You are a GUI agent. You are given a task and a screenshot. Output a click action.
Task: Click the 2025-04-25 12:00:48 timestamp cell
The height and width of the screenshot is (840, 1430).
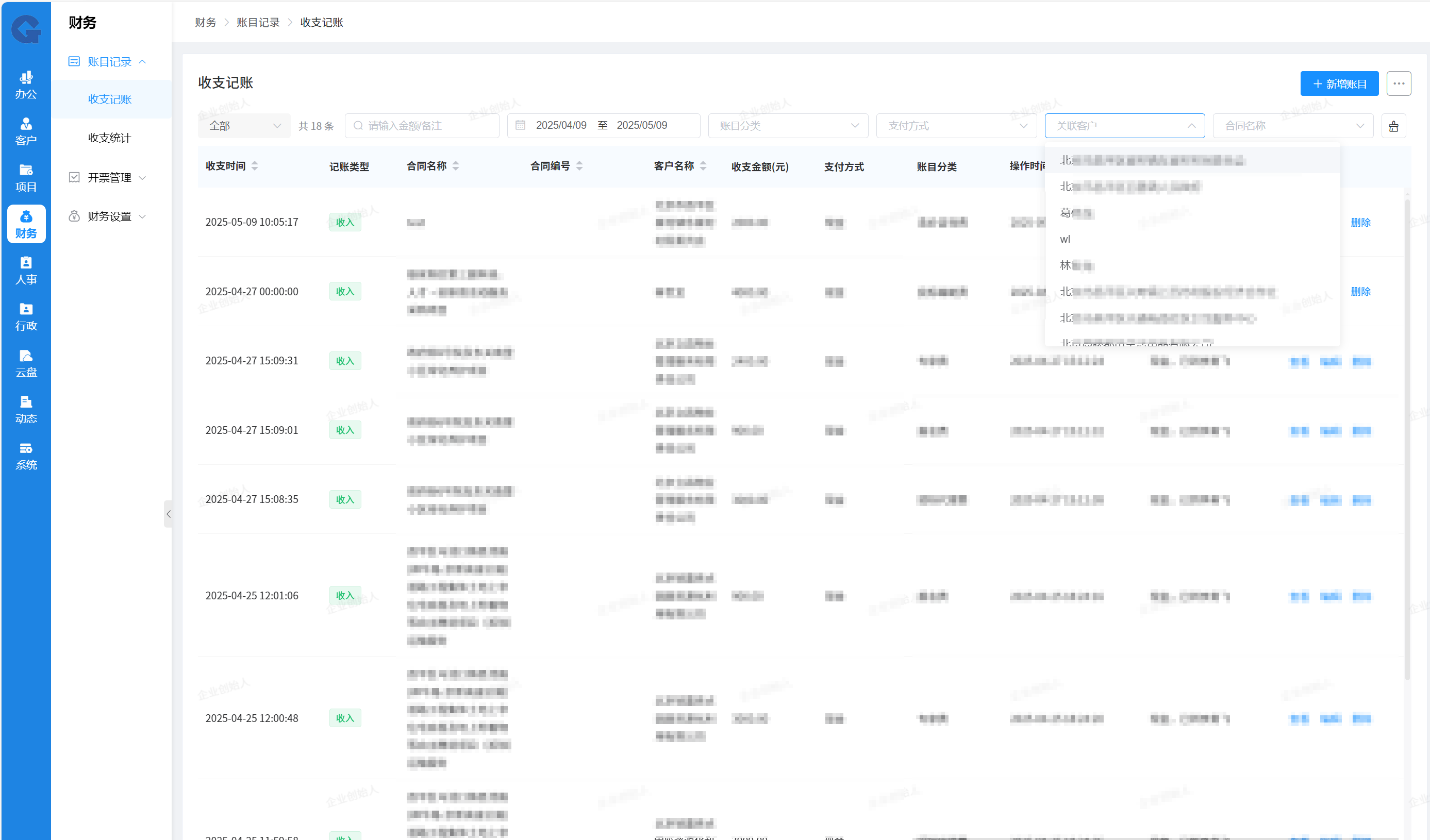(x=252, y=718)
